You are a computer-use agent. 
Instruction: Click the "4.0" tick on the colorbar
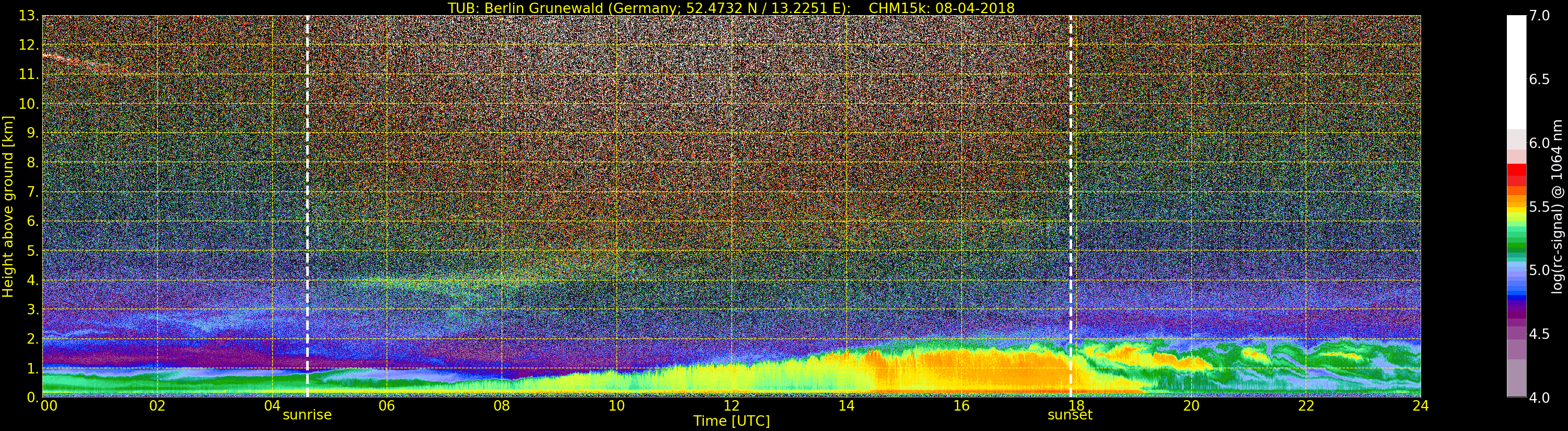click(x=1539, y=398)
